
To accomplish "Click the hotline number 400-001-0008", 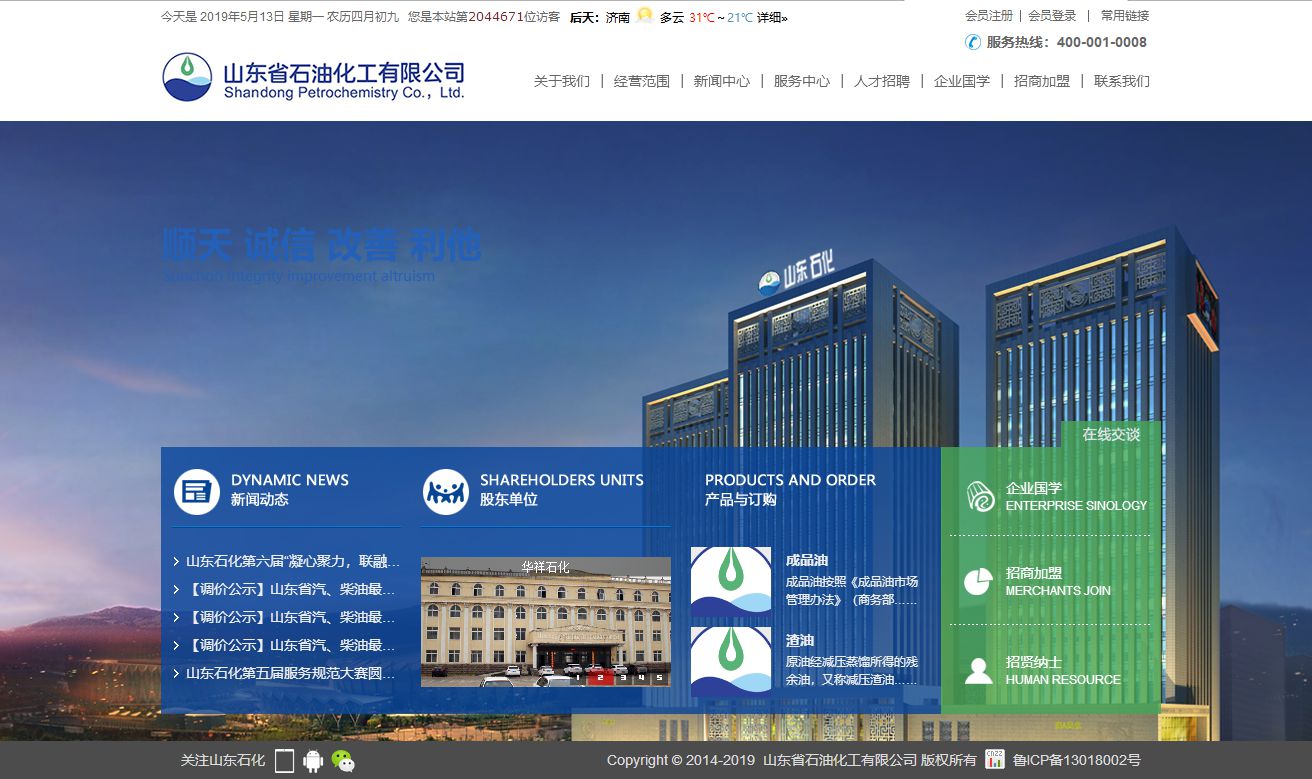I will (x=1102, y=42).
